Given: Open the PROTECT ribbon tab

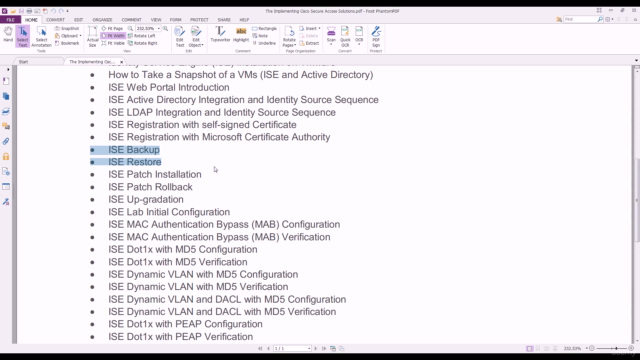Looking at the screenshot, I should point(199,20).
